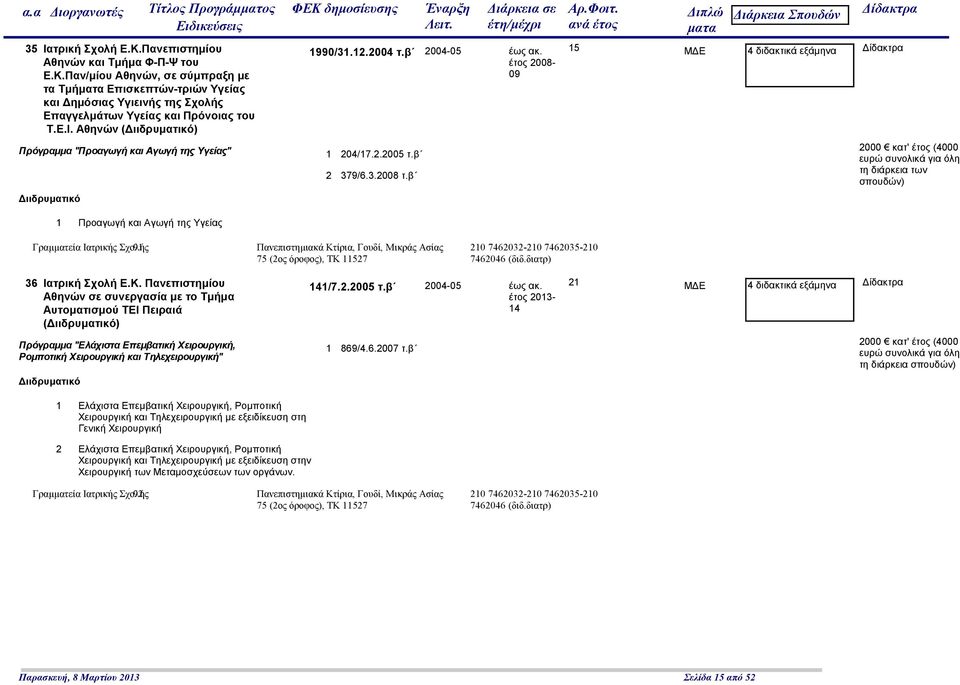The image size is (960, 685).
Task: Click second 'Γραμματεία Ιατρικής Σχολής' contact
Action: click(x=91, y=494)
